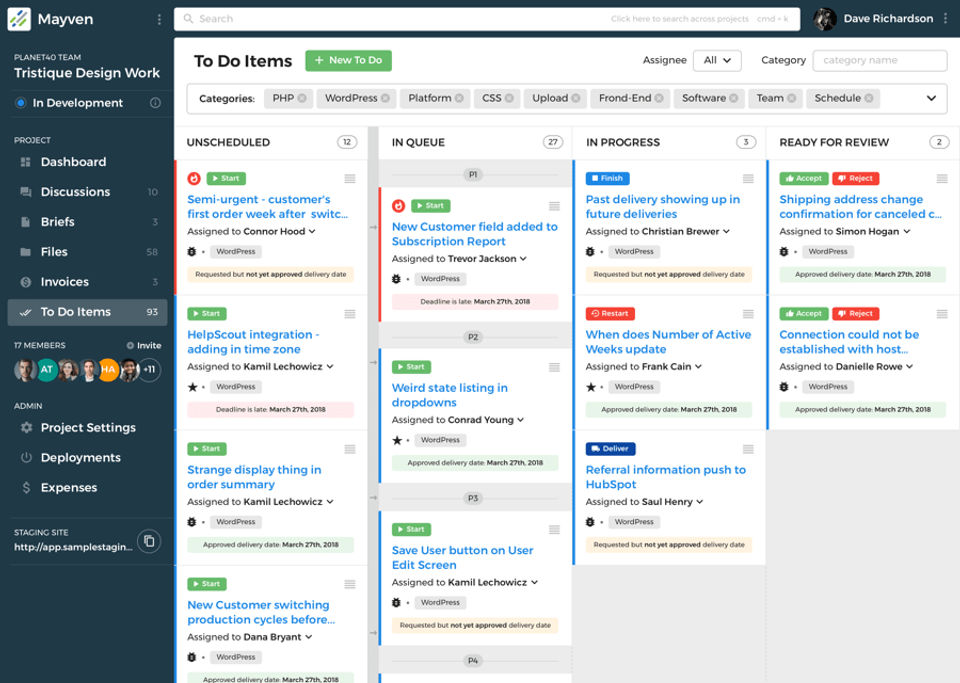This screenshot has width=960, height=683.
Task: Click the category name input
Action: [x=880, y=61]
